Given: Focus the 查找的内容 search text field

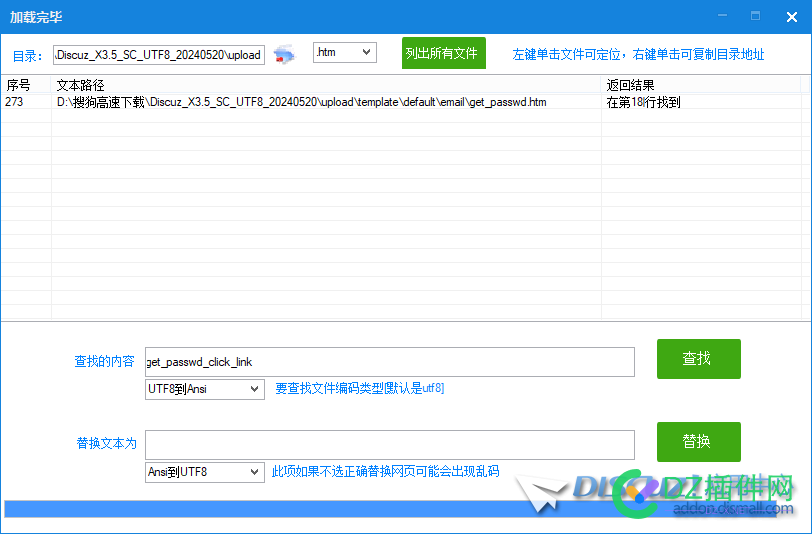Looking at the screenshot, I should 390,362.
